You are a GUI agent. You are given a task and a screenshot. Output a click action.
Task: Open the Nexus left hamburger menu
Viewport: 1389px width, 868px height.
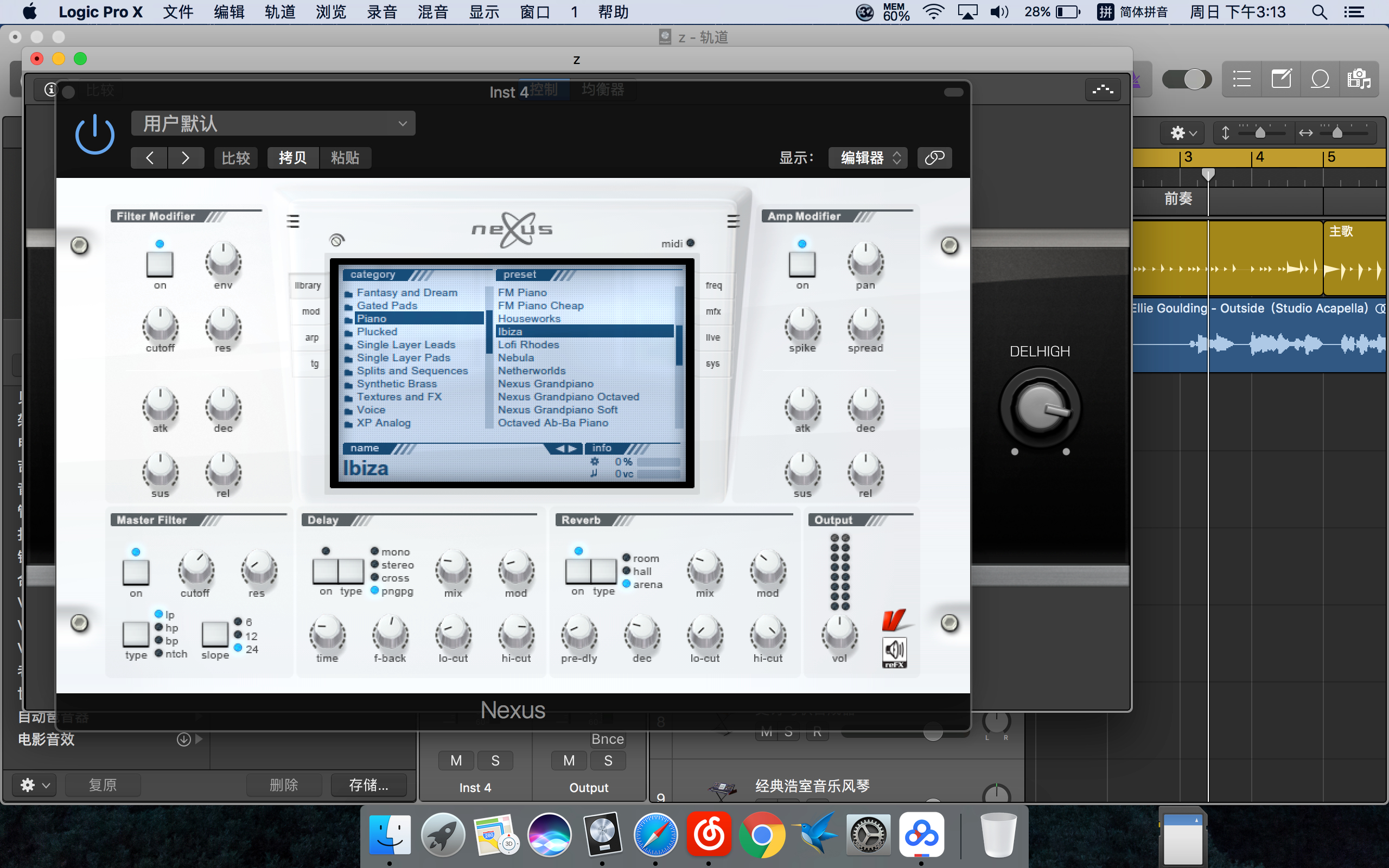click(x=293, y=221)
